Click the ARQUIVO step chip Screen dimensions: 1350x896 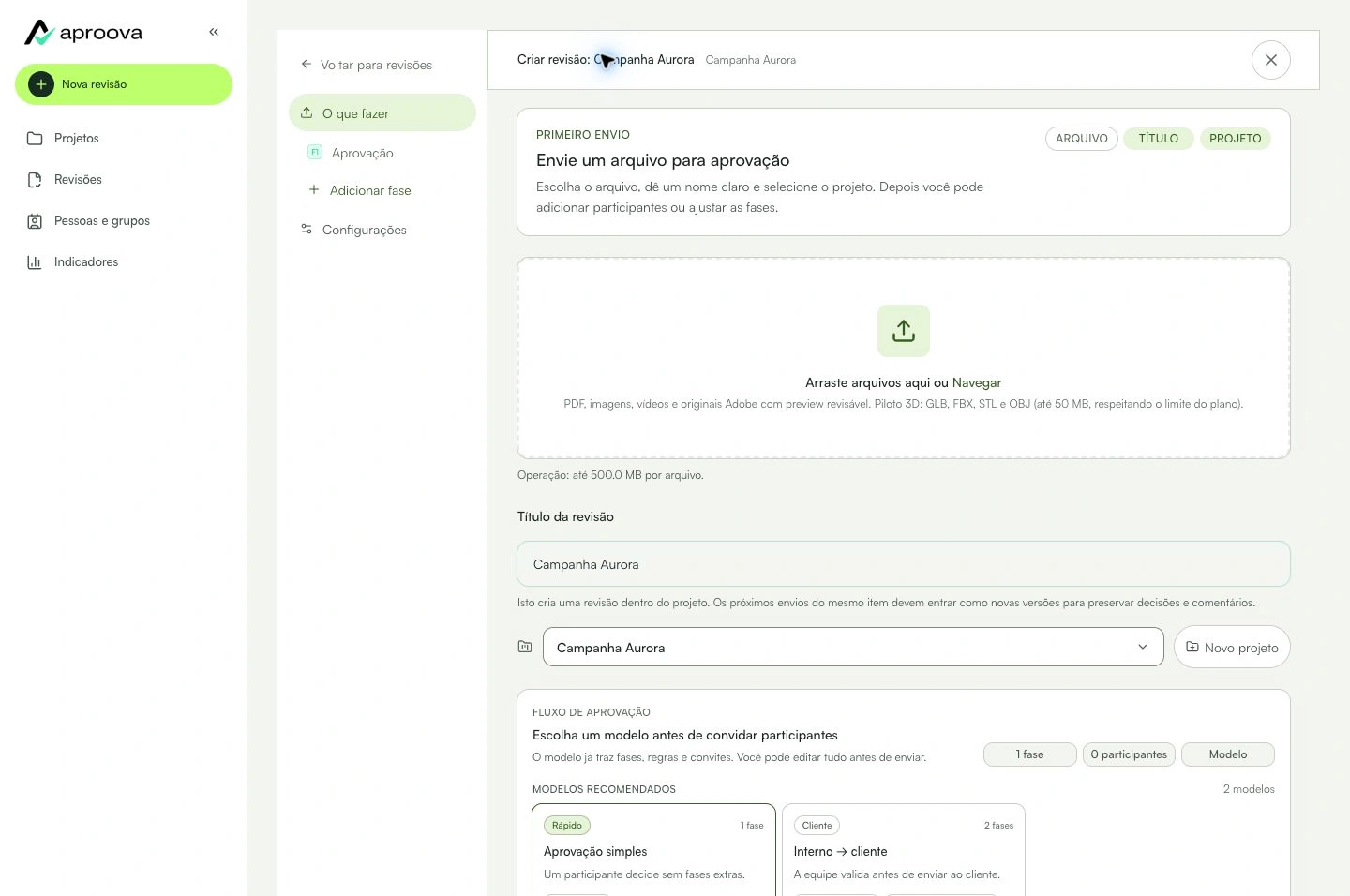[1082, 139]
